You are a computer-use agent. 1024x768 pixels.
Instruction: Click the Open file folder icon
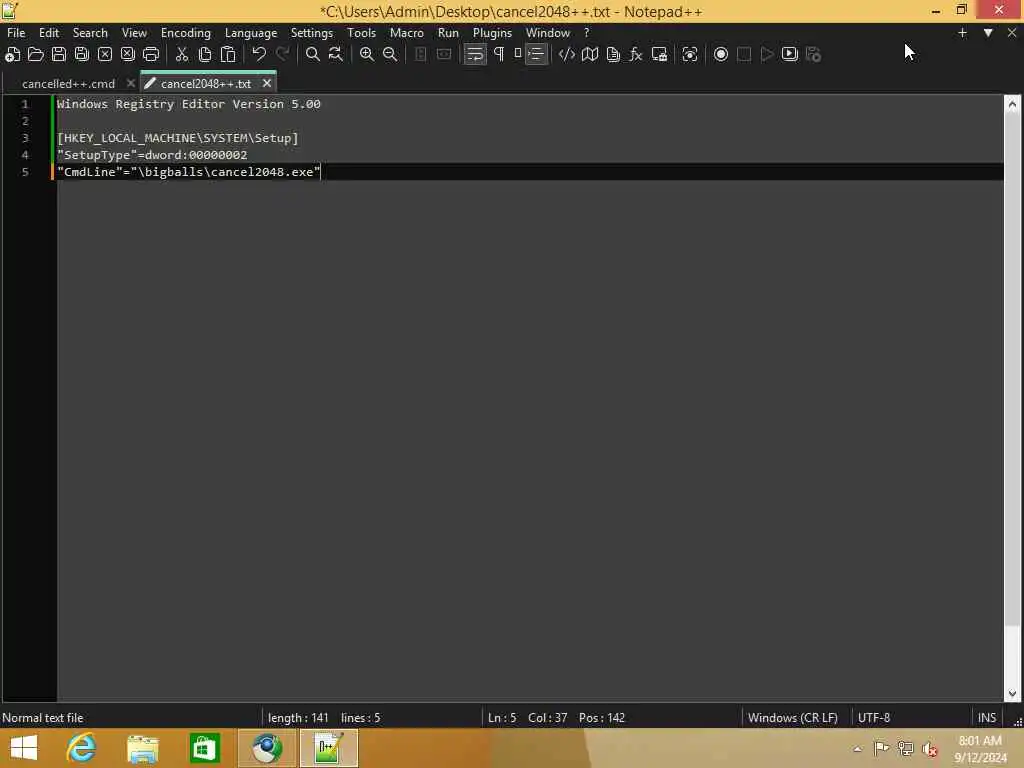click(35, 55)
